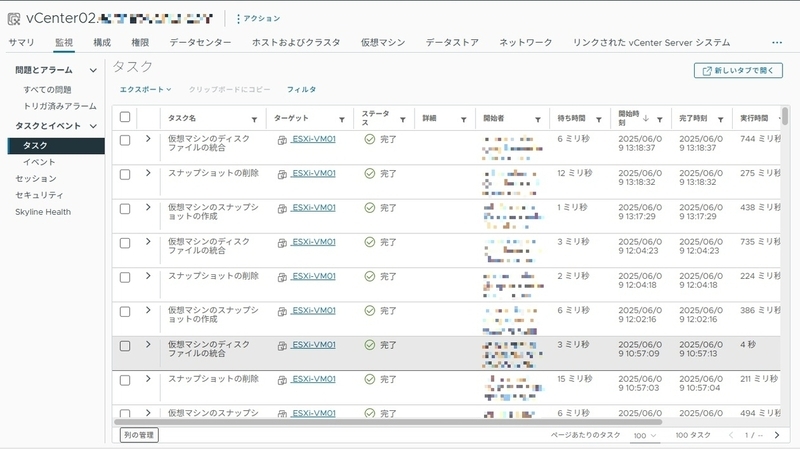Check the task row started 12:02:16
Viewport: 800px width, 449px height.
[124, 312]
